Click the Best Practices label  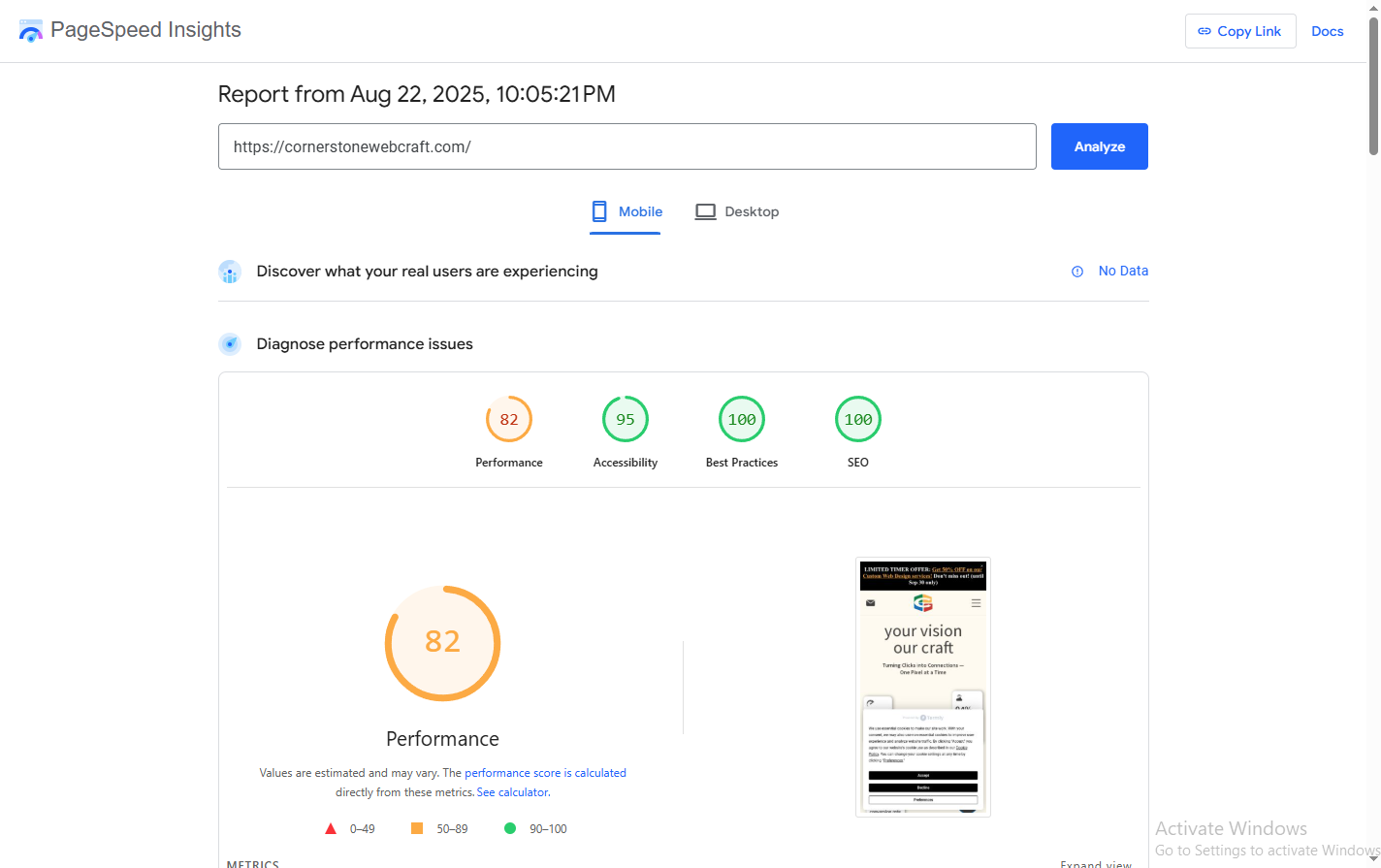pyautogui.click(x=742, y=463)
